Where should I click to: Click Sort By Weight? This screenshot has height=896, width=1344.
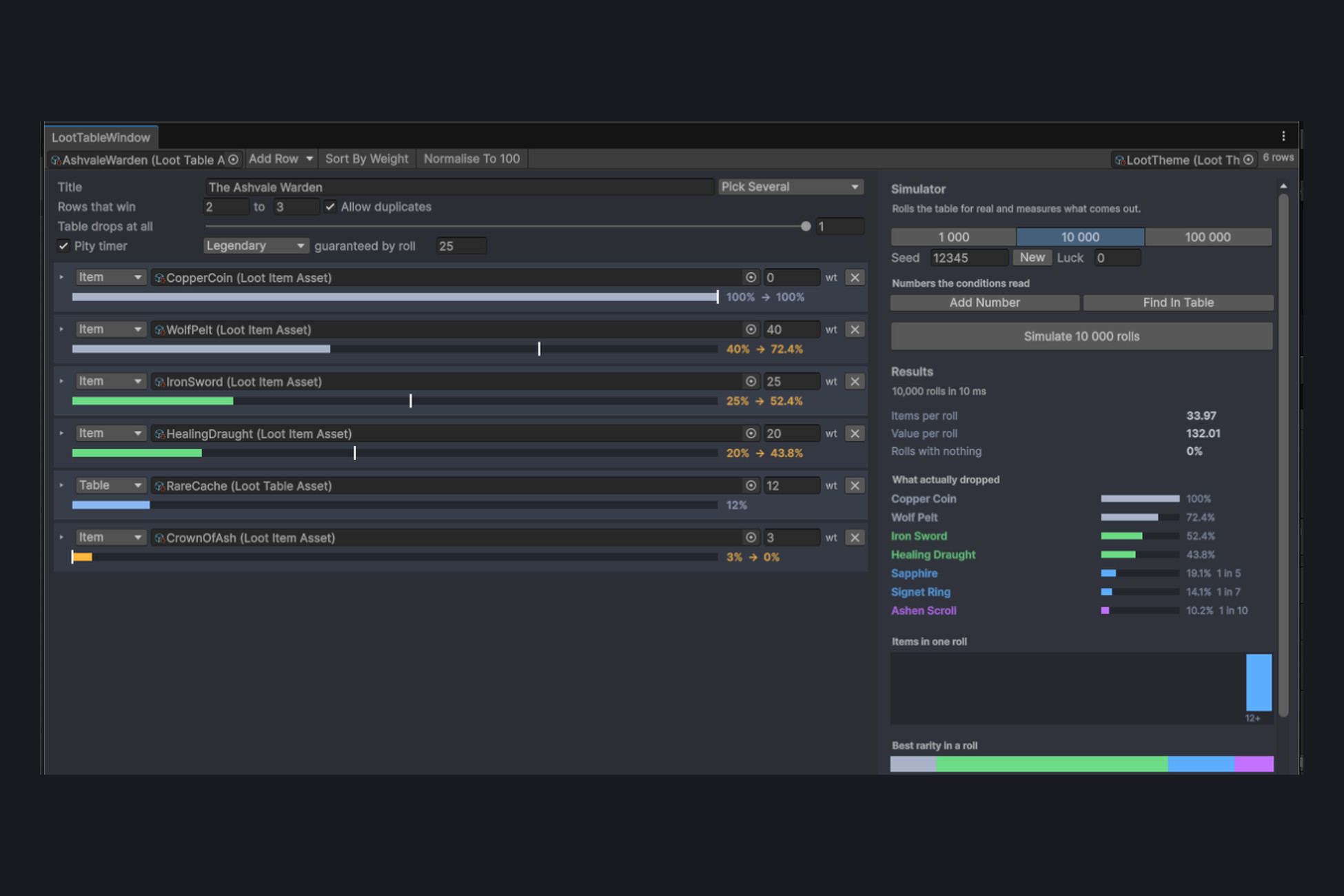367,159
